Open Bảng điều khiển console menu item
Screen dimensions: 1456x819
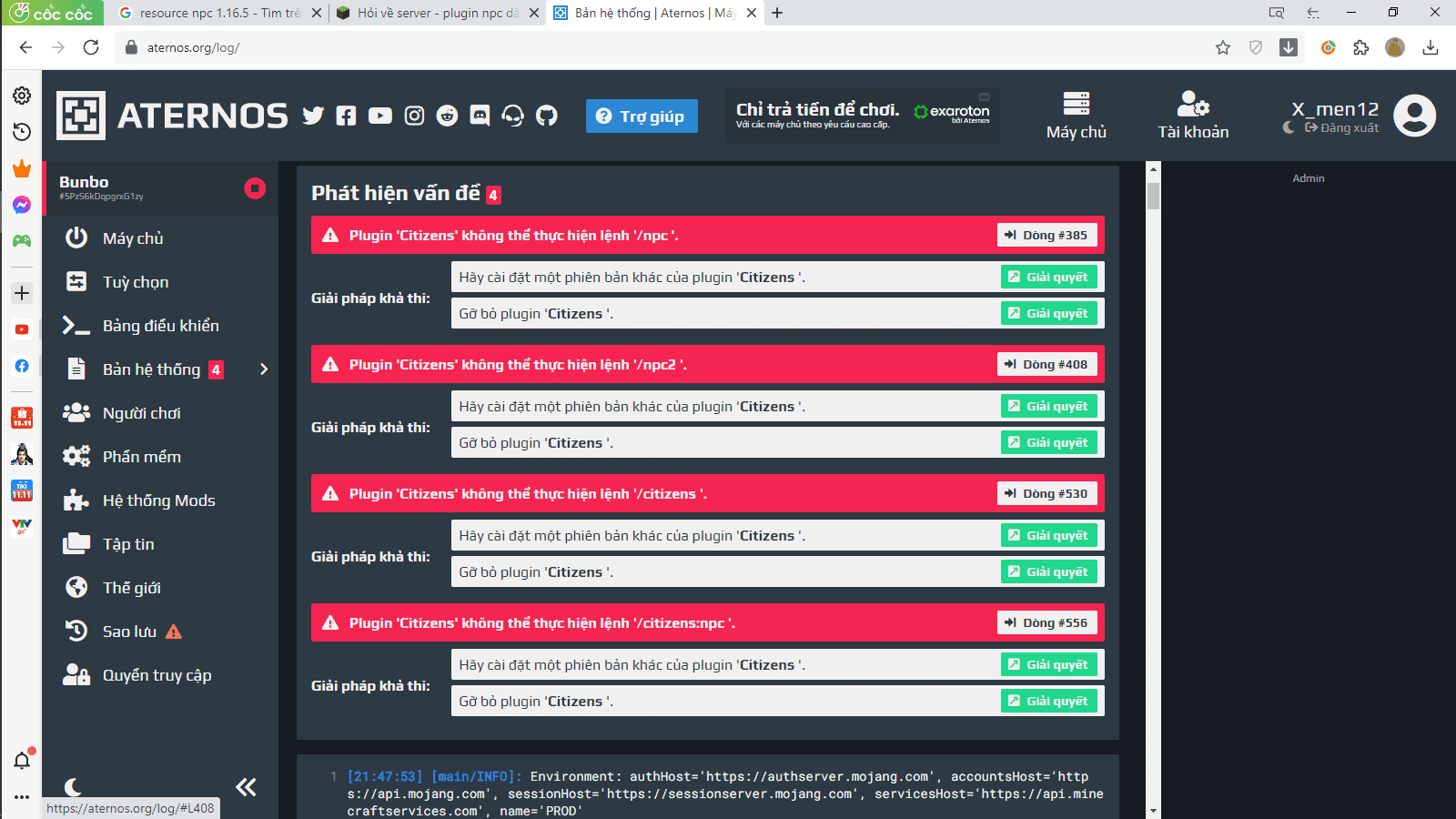click(x=160, y=326)
